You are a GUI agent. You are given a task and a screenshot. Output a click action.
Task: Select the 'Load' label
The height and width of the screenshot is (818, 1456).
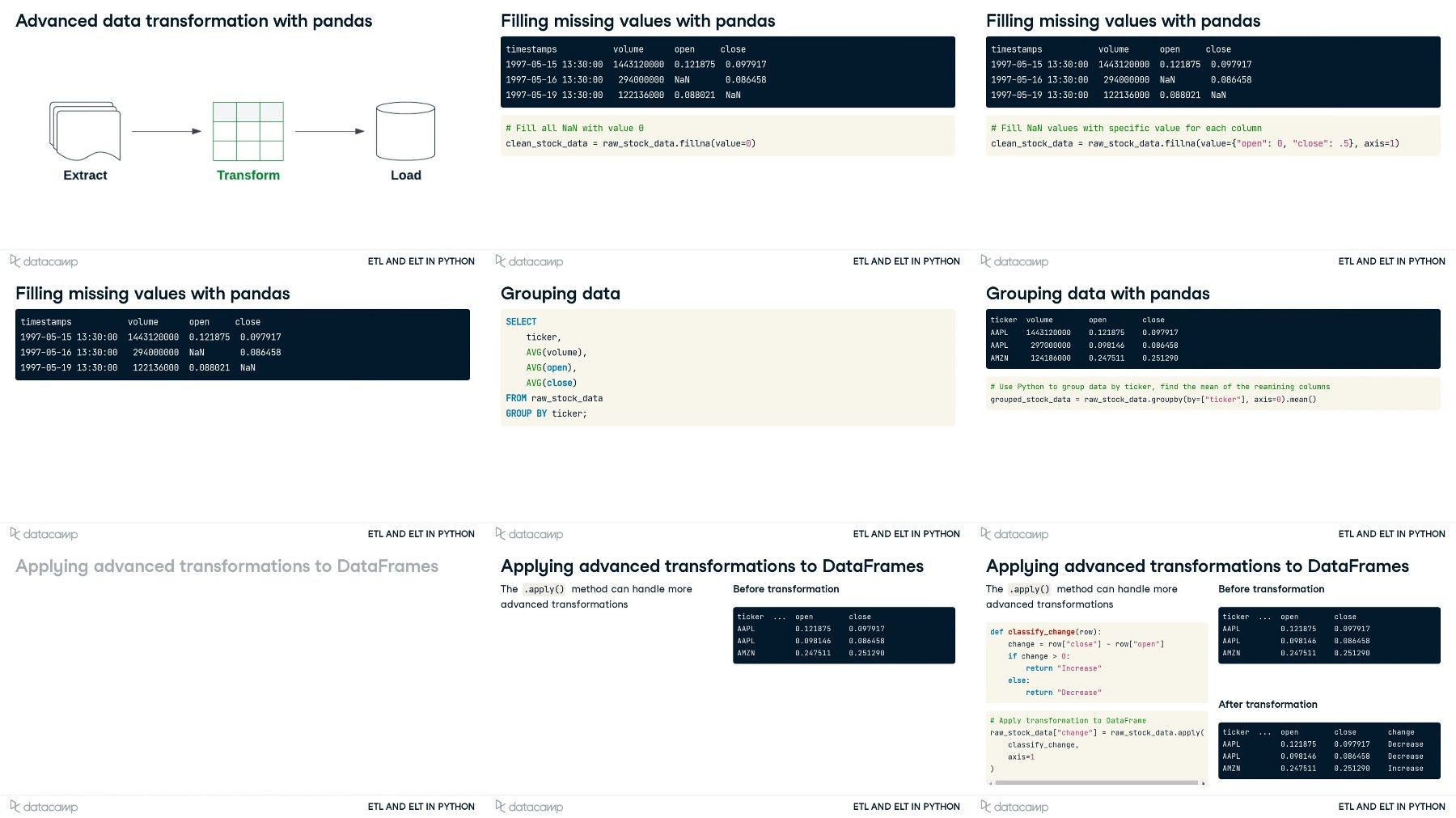406,176
